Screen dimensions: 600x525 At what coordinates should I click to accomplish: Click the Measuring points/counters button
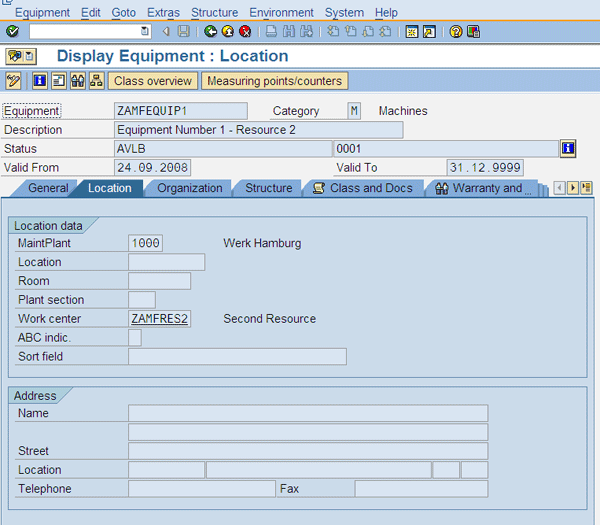coord(274,81)
